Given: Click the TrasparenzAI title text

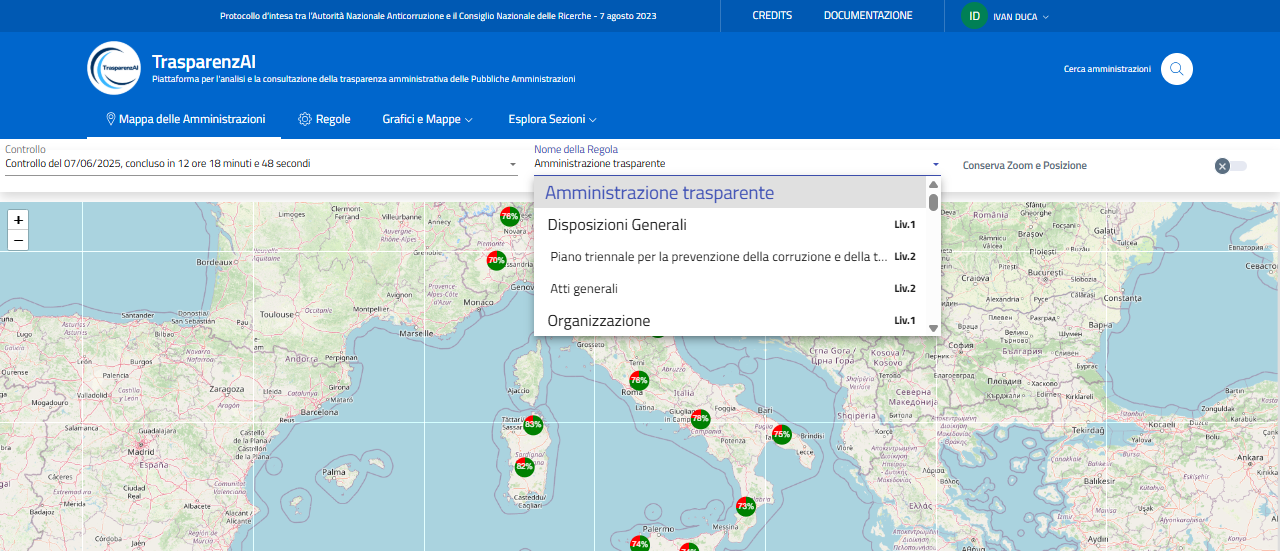Looking at the screenshot, I should (204, 62).
